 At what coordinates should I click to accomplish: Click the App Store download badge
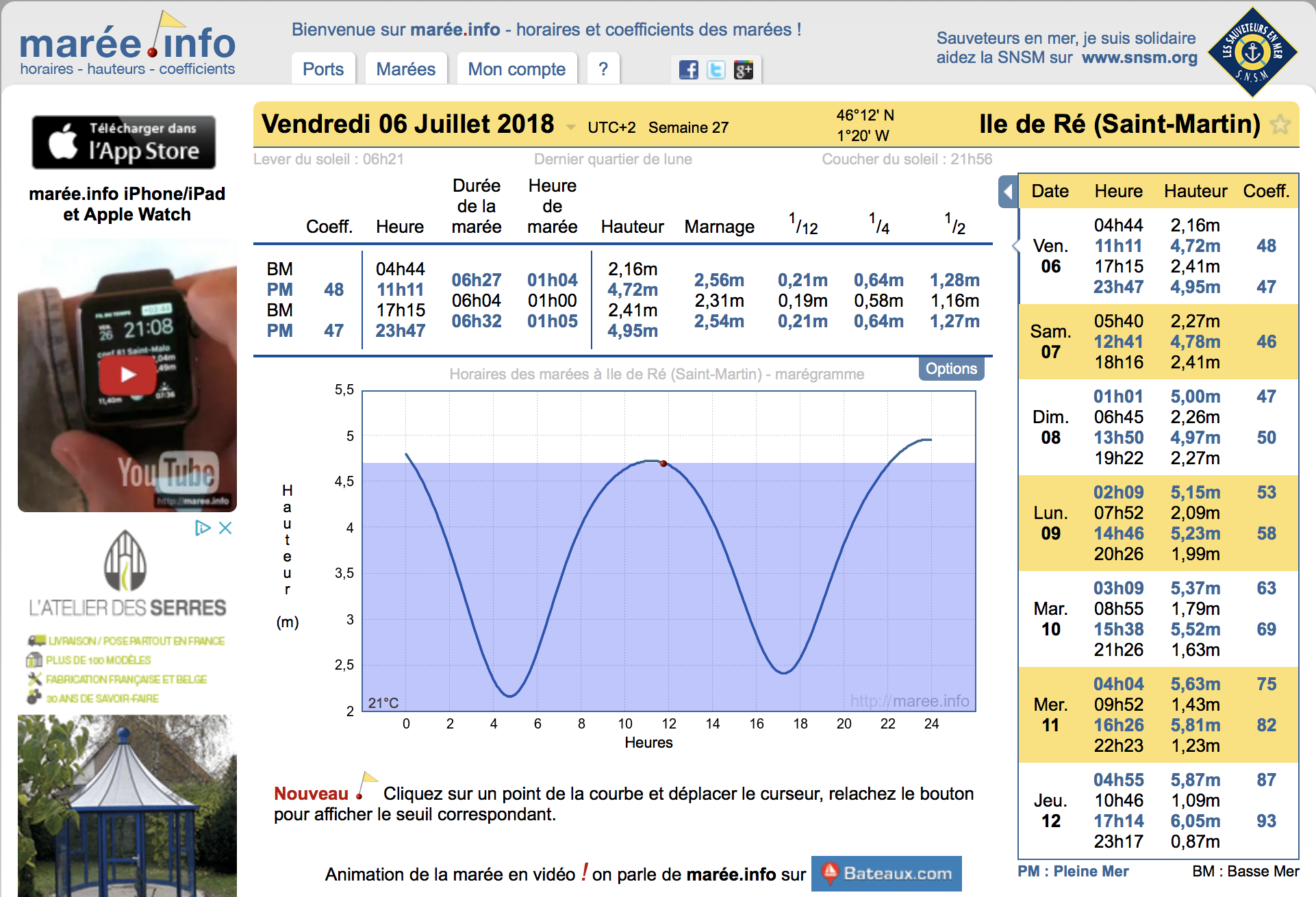124,142
